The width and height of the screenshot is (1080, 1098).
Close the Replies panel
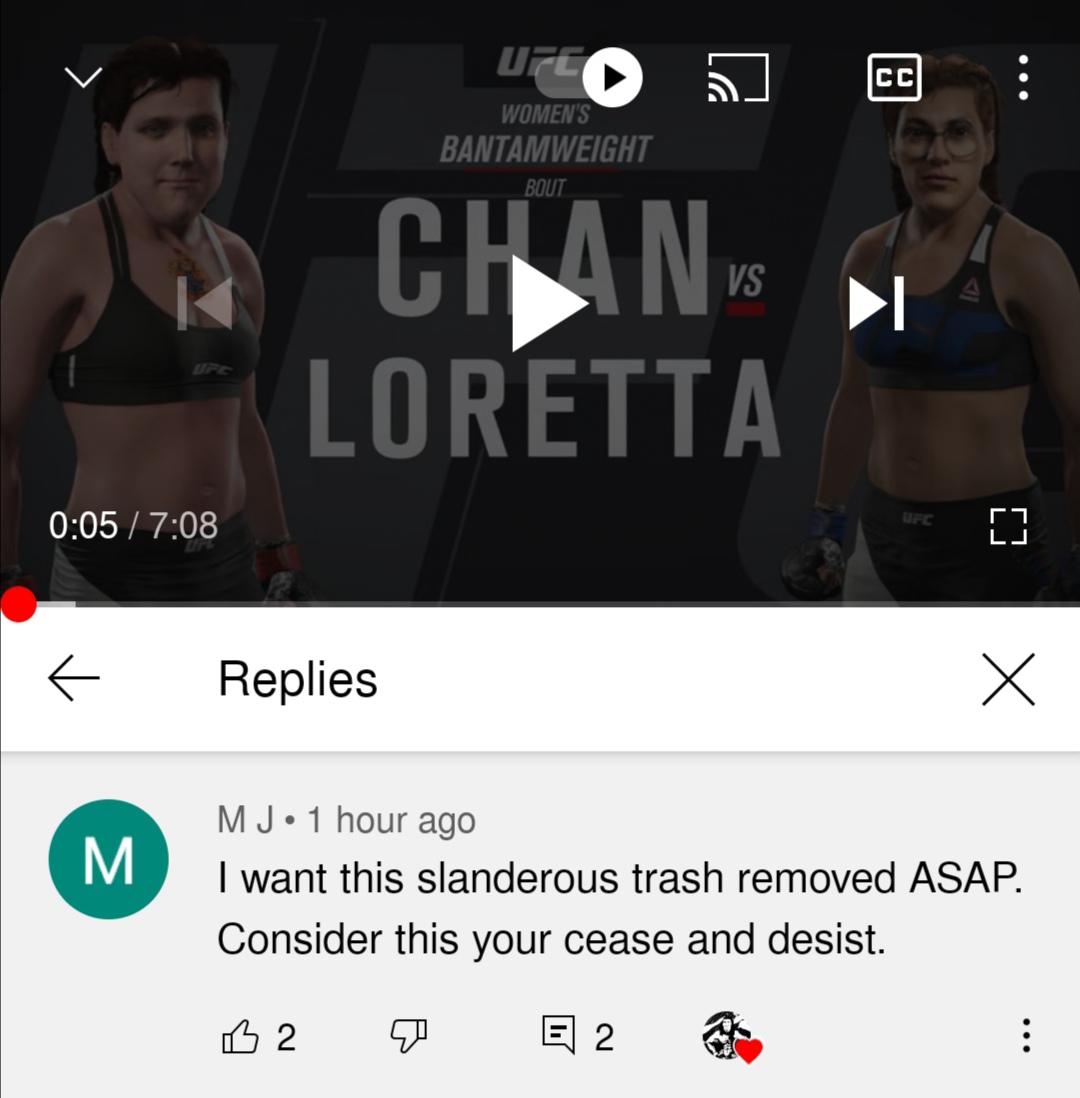click(x=1008, y=679)
